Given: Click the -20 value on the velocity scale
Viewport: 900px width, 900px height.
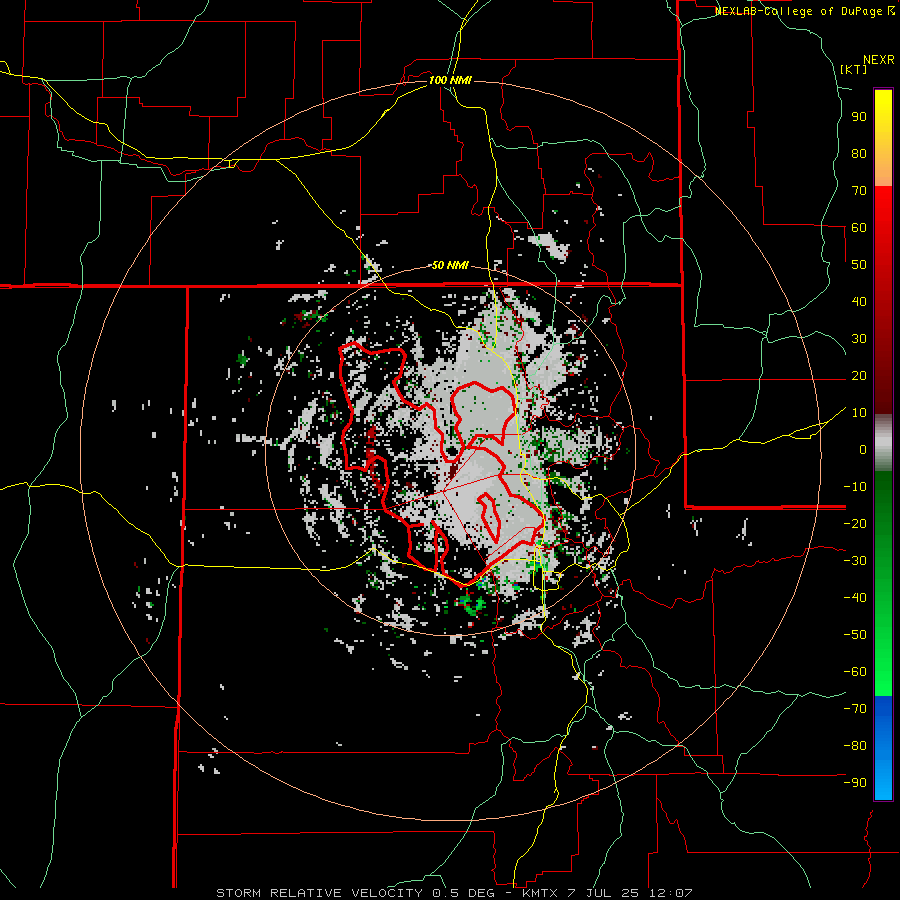Looking at the screenshot, I should coord(855,524).
